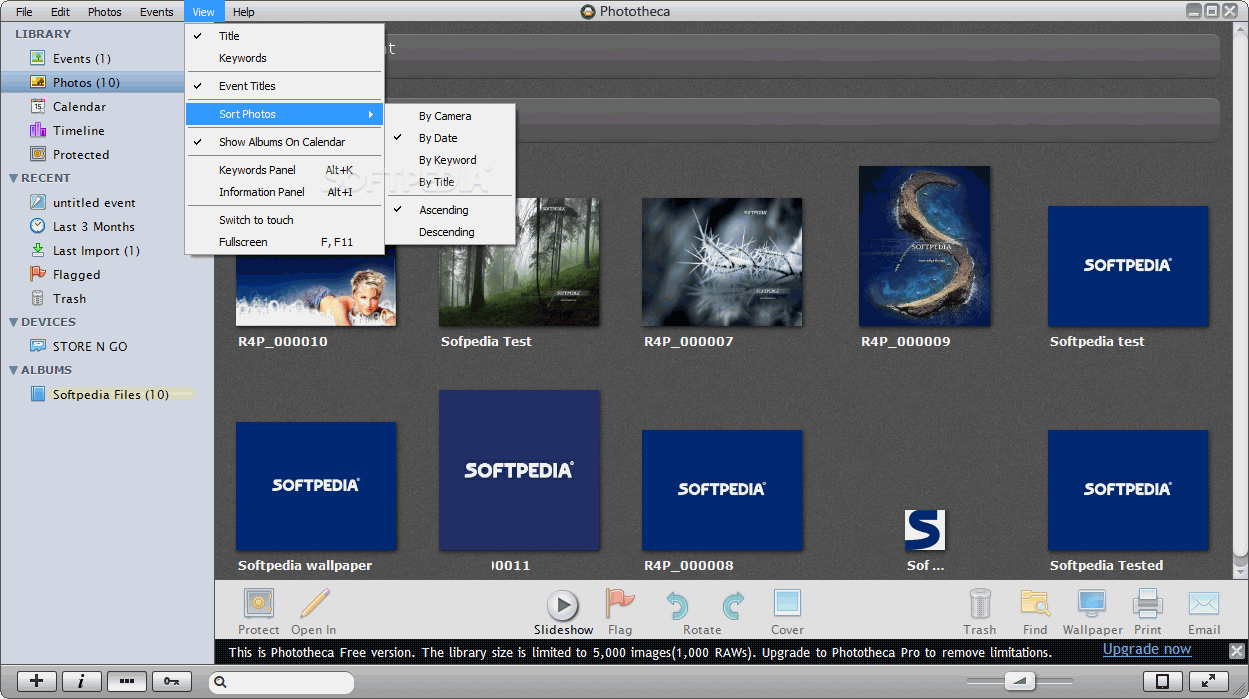
Task: Sort photos By Keyword
Action: click(449, 160)
